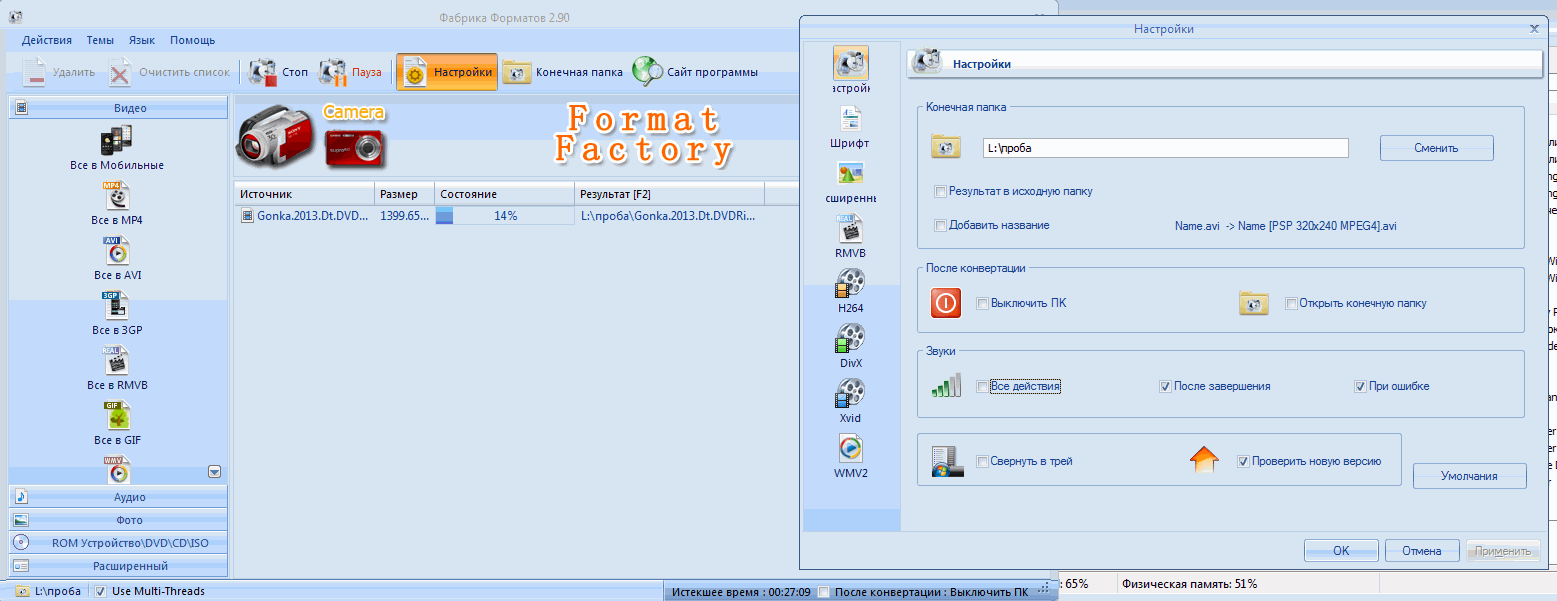Toggle Выключить ПК checkbox in settings
Image resolution: width=1557 pixels, height=601 pixels.
pos(983,303)
